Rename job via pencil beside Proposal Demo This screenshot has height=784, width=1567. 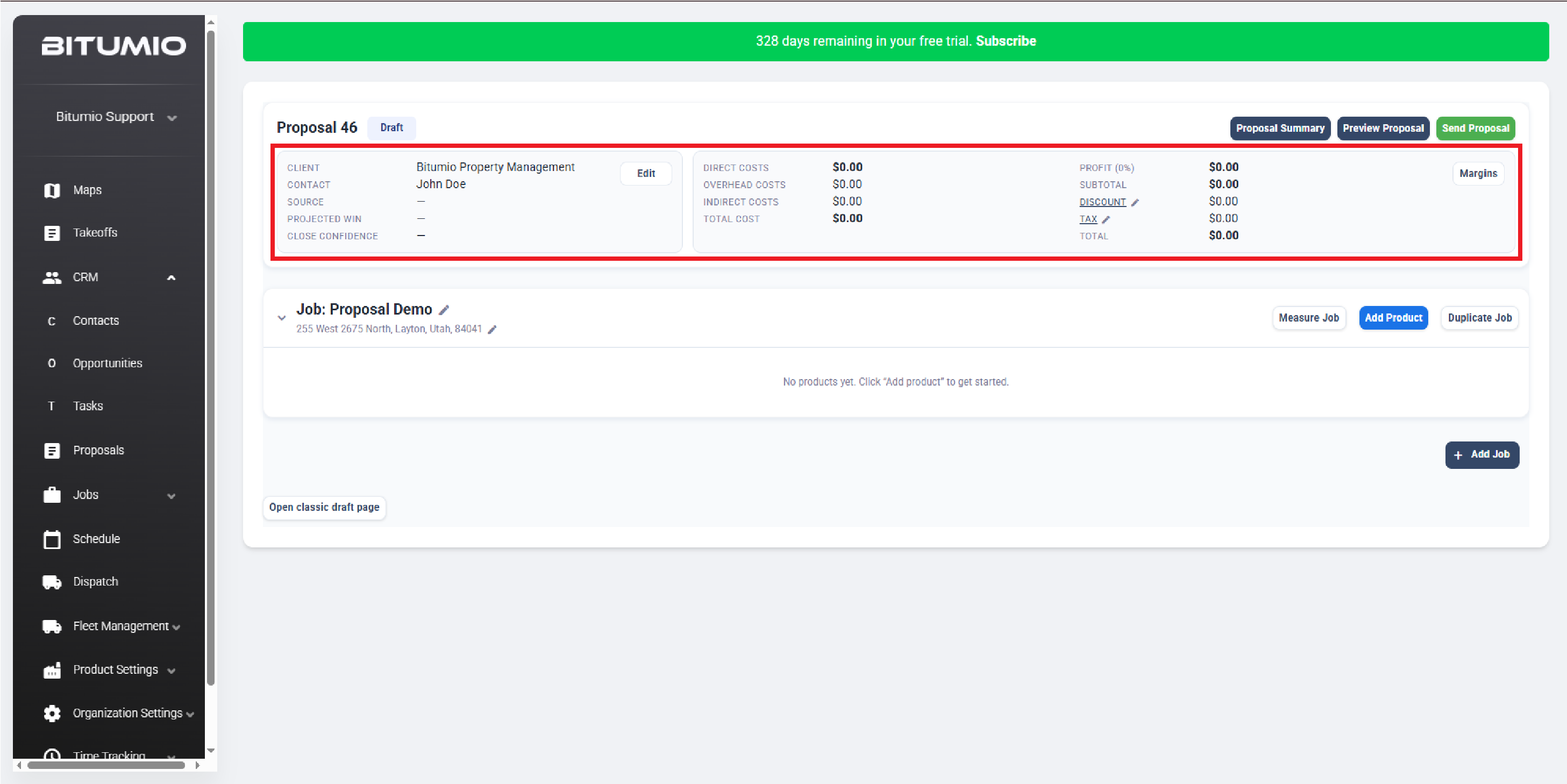click(444, 310)
